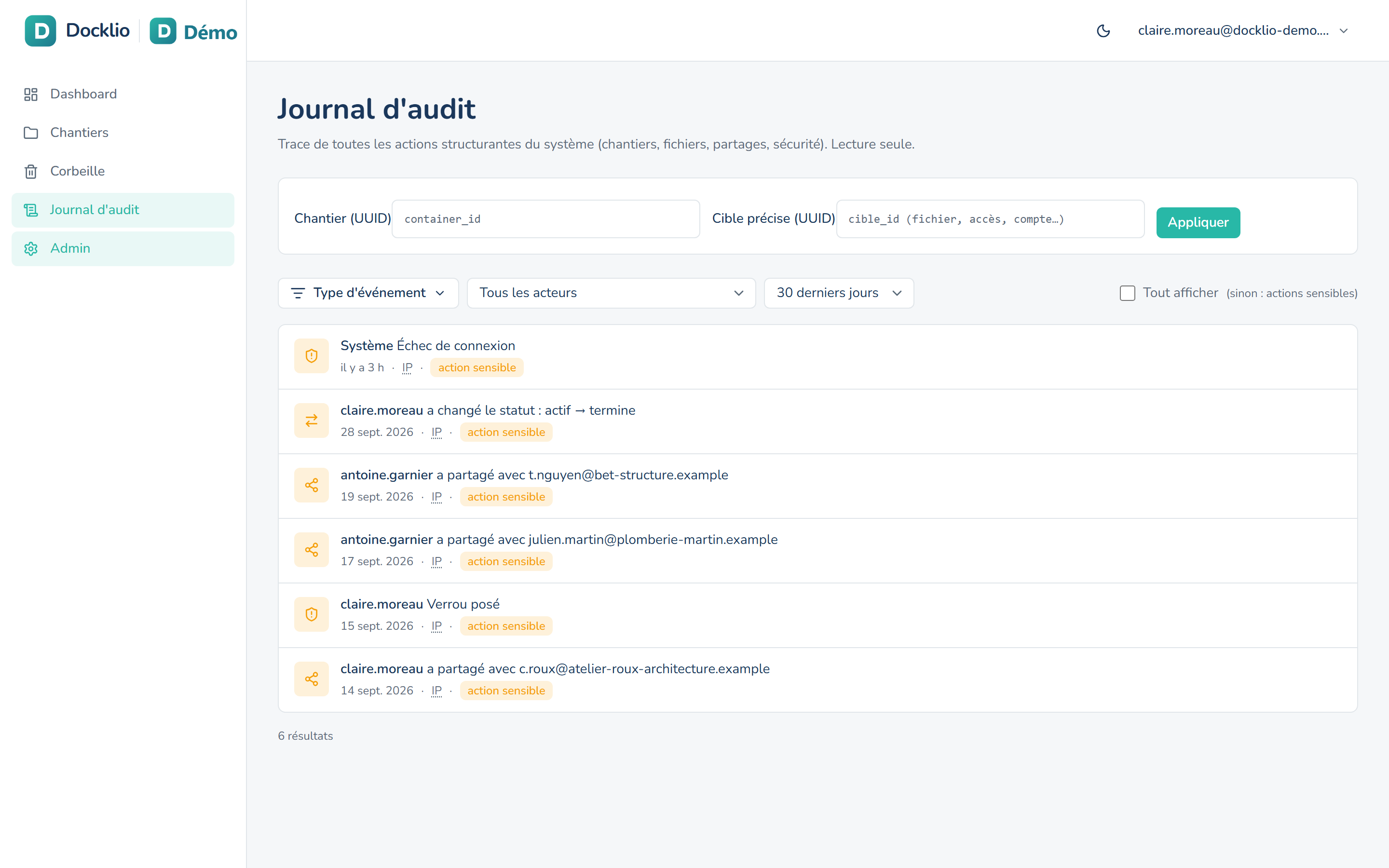Click shield icon of Verrou posé entry
1389x868 pixels.
[x=312, y=614]
